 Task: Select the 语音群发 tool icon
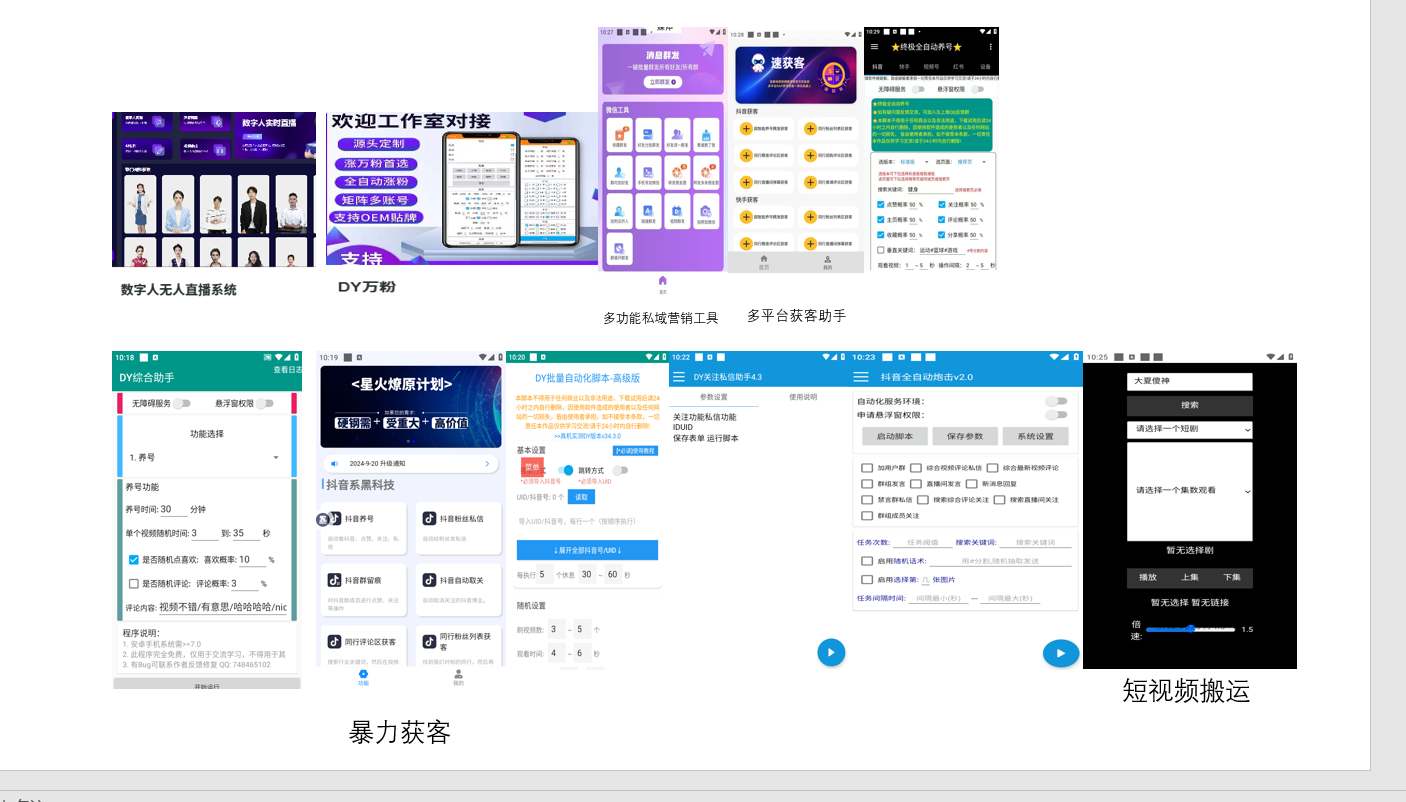pyautogui.click(x=647, y=211)
